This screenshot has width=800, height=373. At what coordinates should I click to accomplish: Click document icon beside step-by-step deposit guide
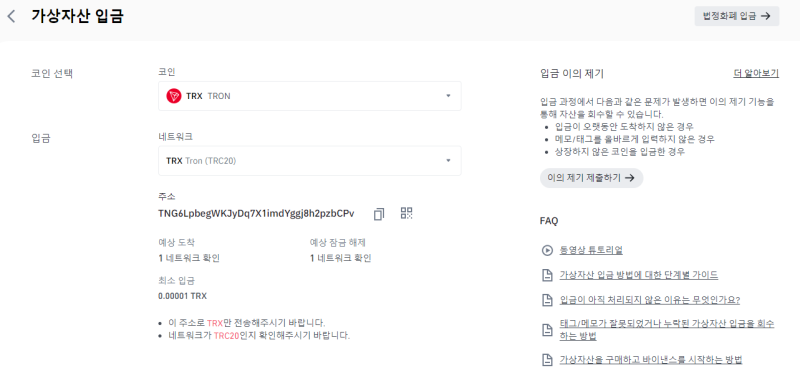(547, 276)
